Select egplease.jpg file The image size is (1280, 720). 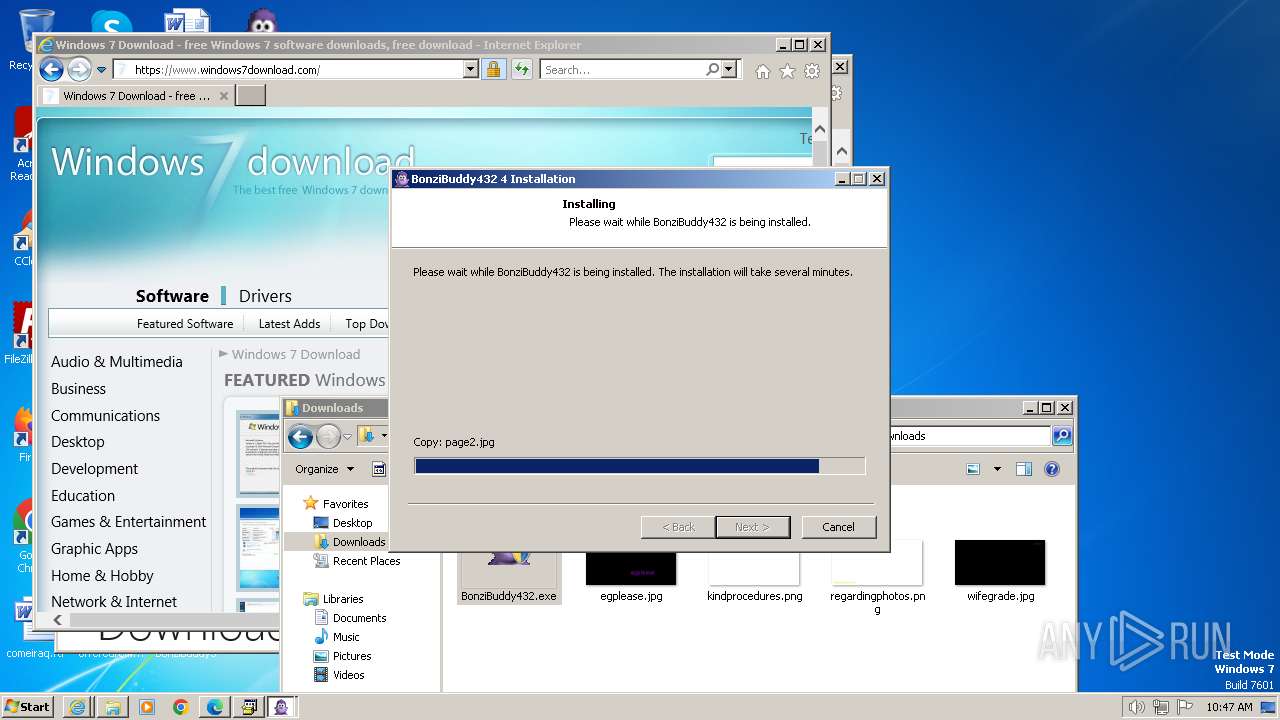(631, 571)
